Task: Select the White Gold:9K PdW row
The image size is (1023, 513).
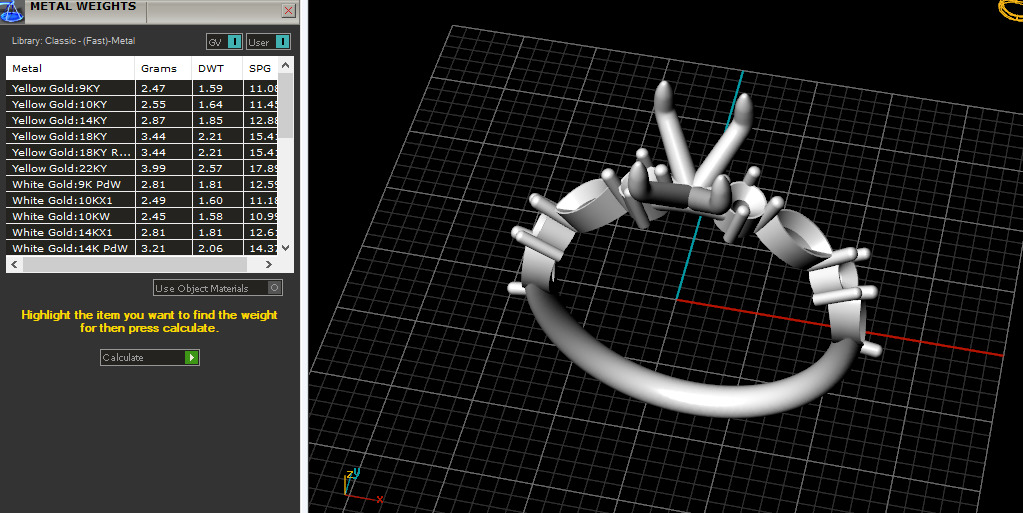Action: click(x=142, y=184)
